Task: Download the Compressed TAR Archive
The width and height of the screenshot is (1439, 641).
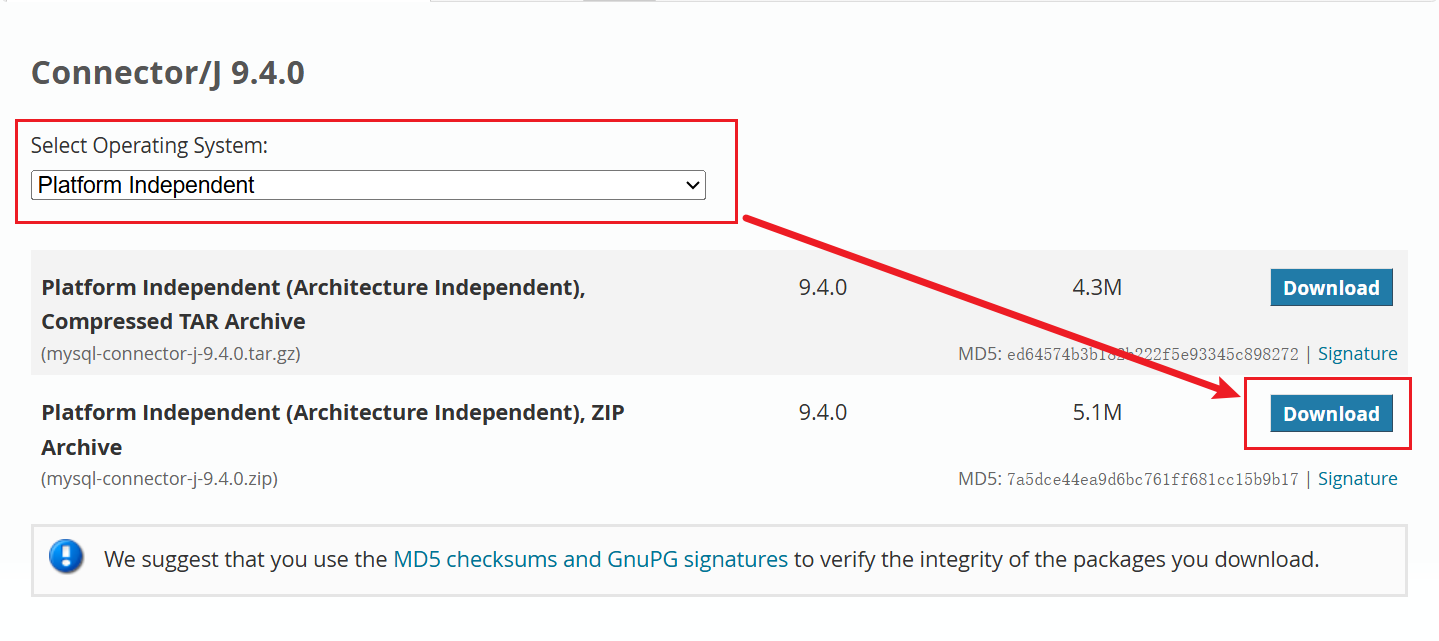Action: click(x=1331, y=288)
